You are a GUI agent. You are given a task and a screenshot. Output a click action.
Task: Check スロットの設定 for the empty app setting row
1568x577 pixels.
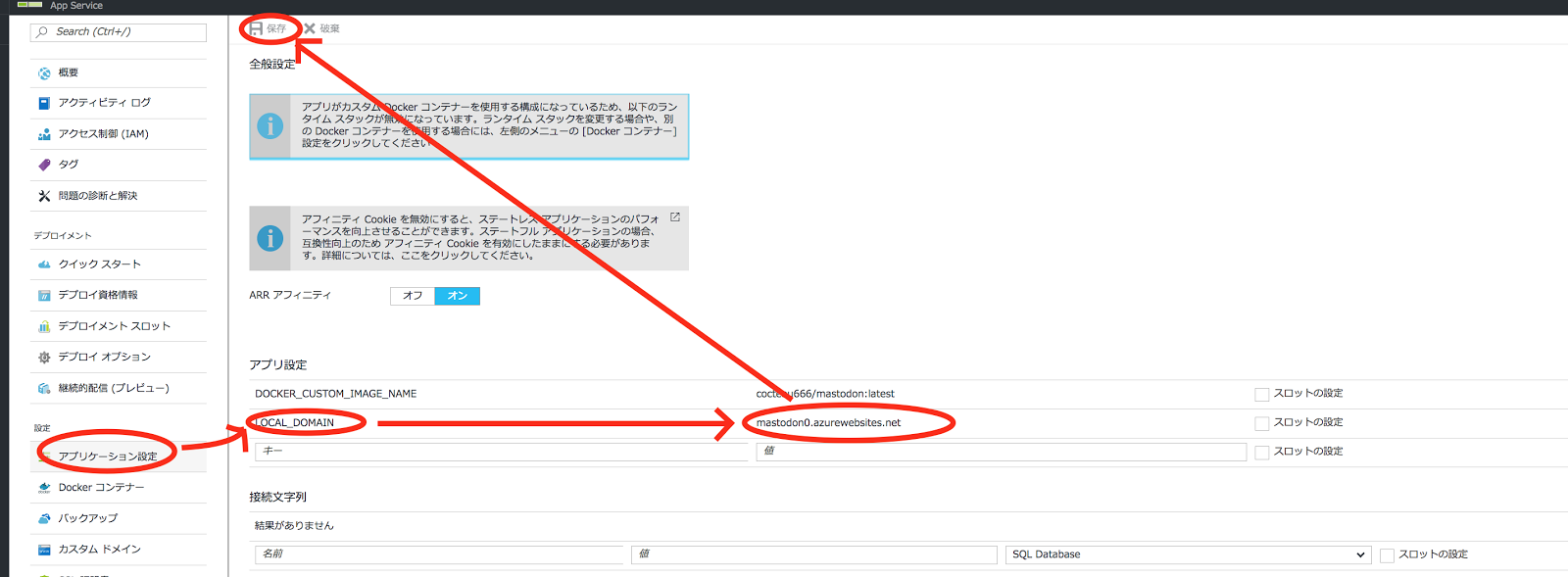point(1262,453)
